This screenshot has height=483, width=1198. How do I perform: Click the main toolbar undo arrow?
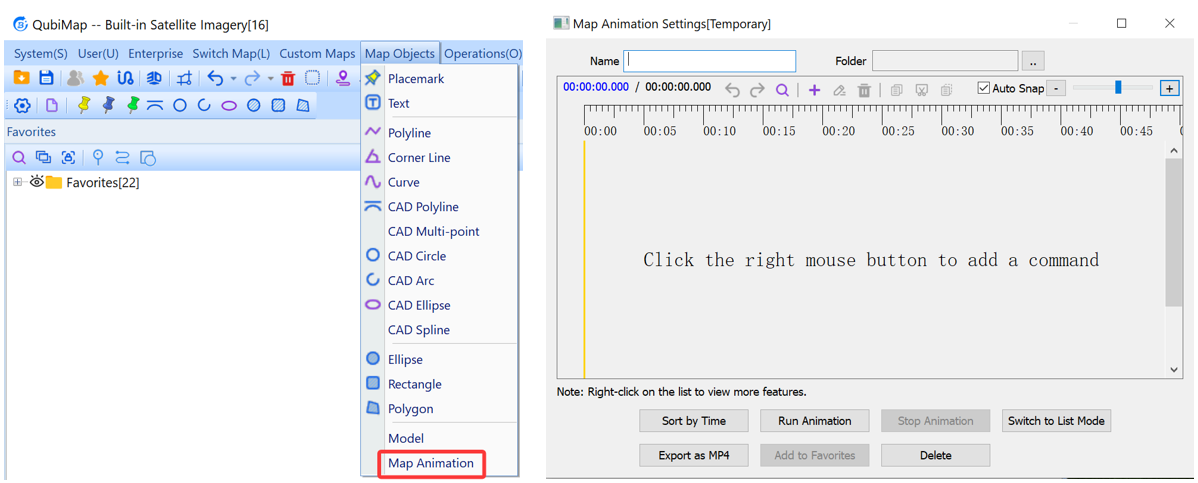[215, 78]
